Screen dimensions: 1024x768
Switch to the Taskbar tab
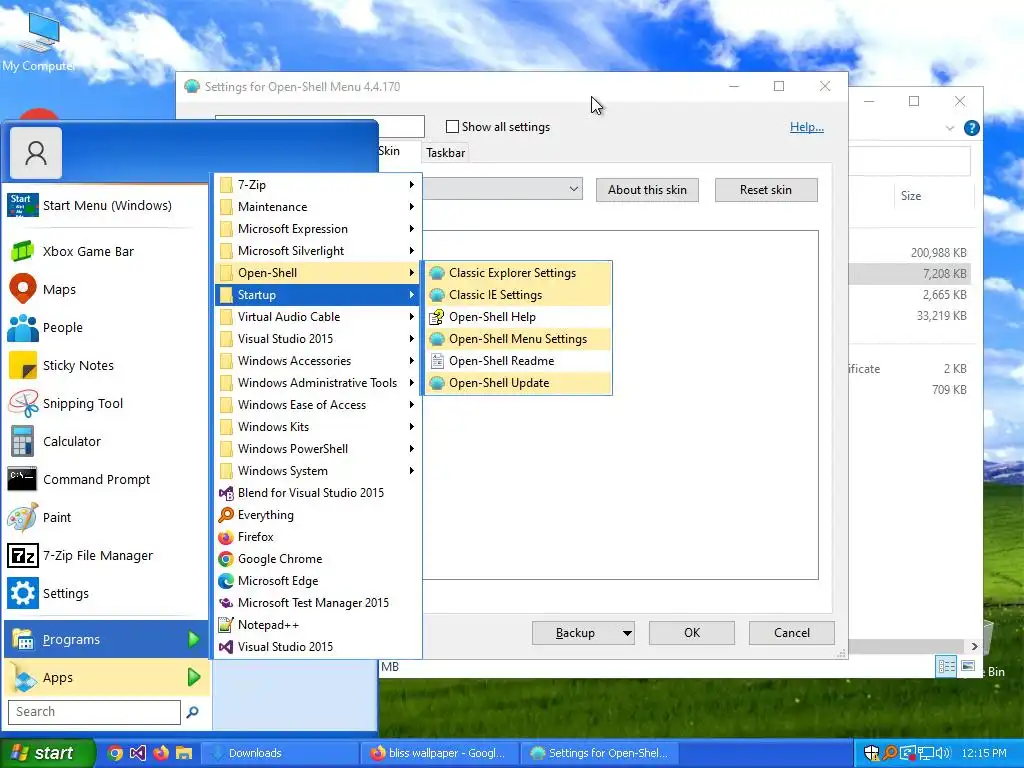pos(445,153)
